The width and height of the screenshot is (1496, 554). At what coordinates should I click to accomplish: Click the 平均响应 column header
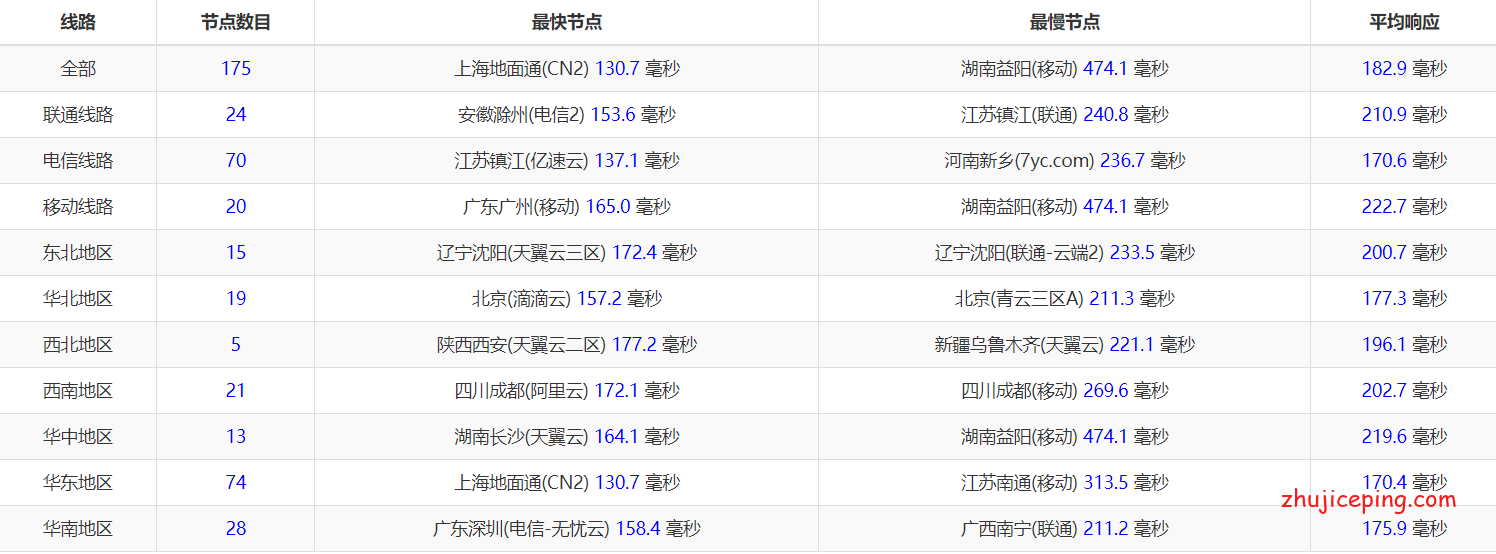(x=1404, y=22)
